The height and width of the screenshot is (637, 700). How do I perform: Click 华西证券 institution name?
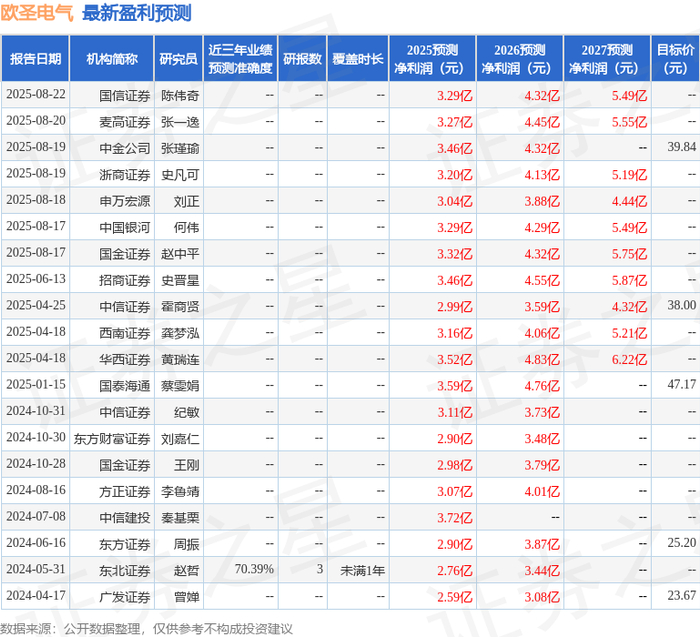125,359
